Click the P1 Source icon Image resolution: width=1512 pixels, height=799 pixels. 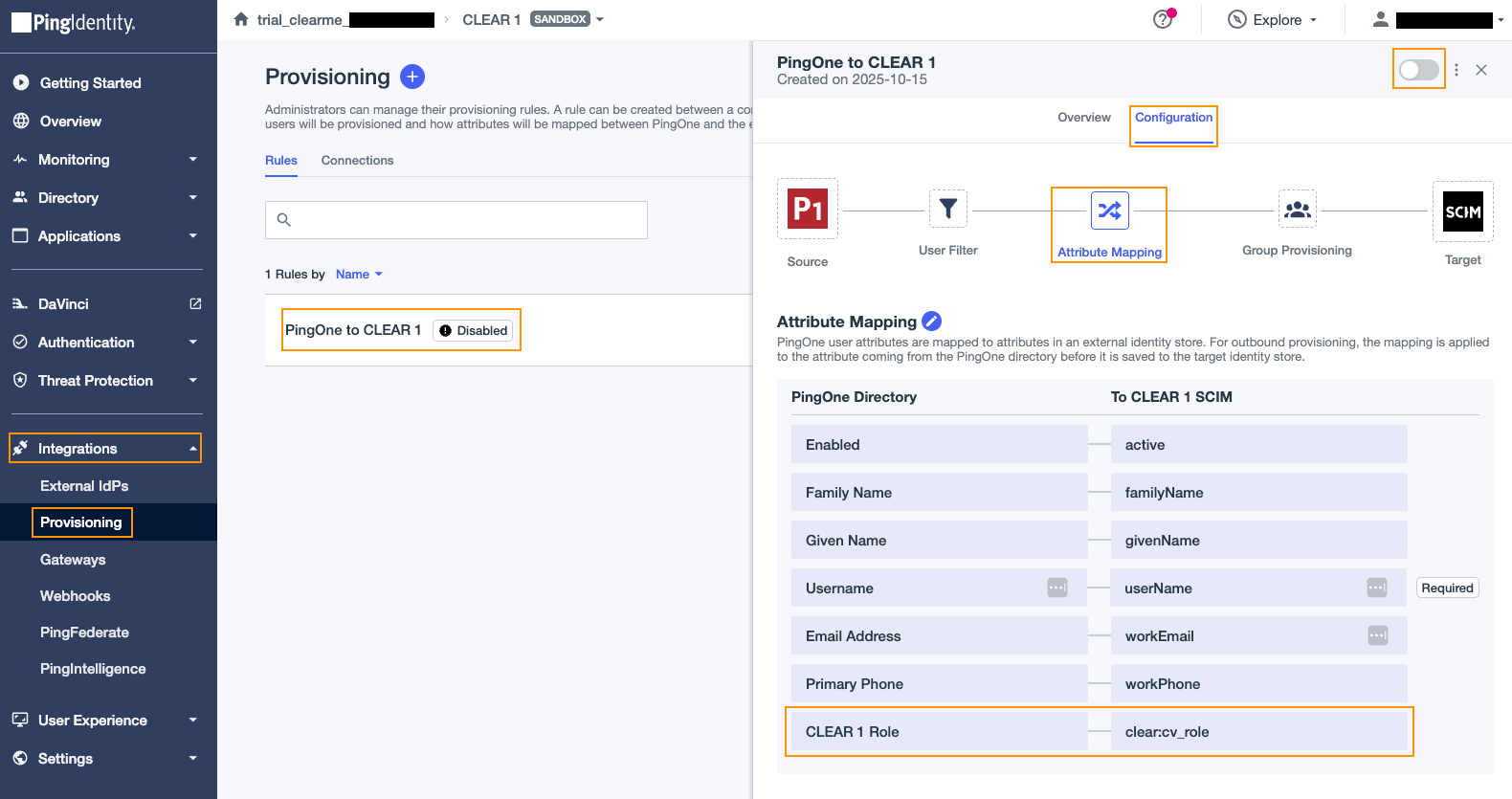pyautogui.click(x=808, y=209)
